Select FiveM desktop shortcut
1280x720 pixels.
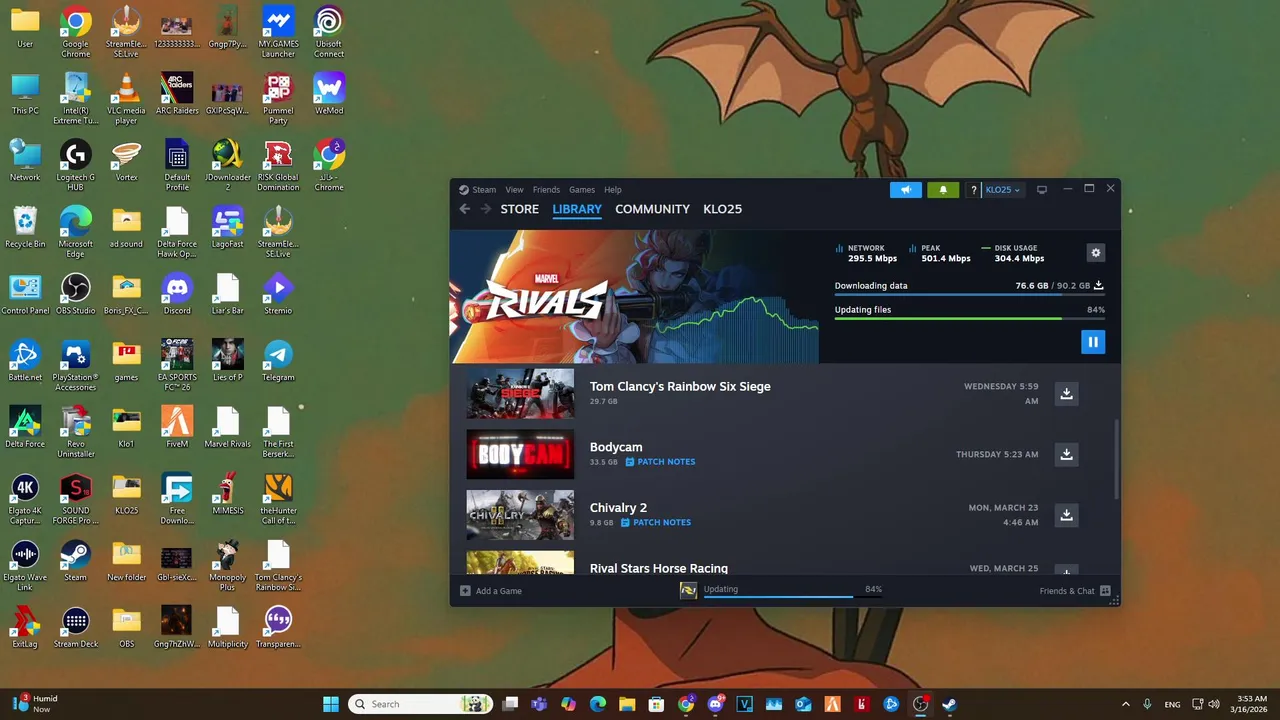(177, 428)
